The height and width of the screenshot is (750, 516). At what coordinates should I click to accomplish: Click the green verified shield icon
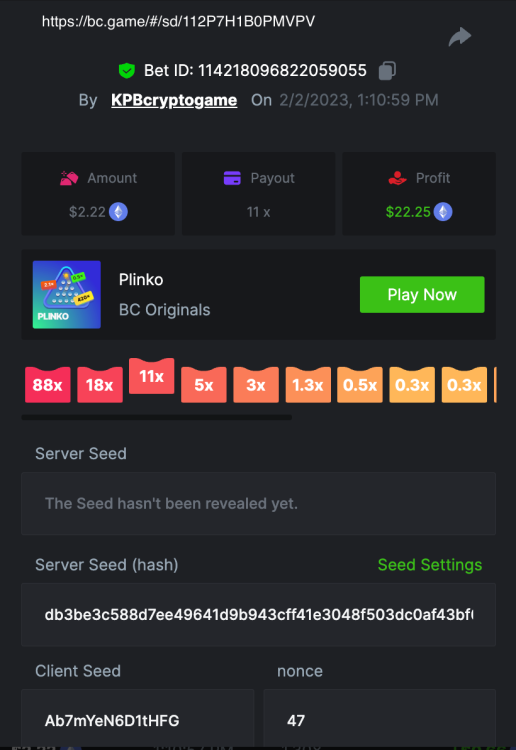pos(127,71)
